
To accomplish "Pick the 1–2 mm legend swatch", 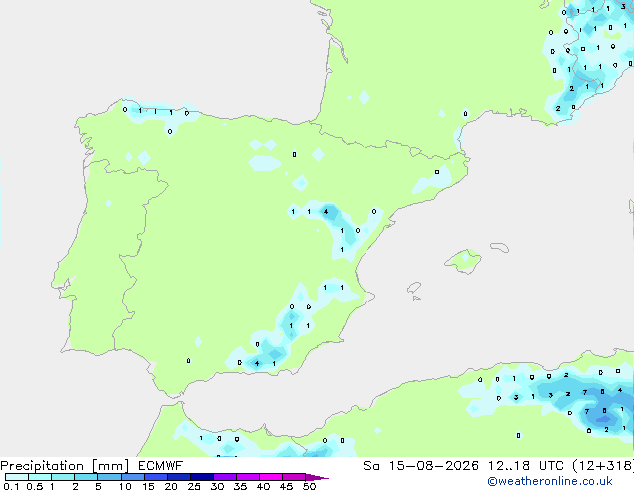I will tap(63, 477).
